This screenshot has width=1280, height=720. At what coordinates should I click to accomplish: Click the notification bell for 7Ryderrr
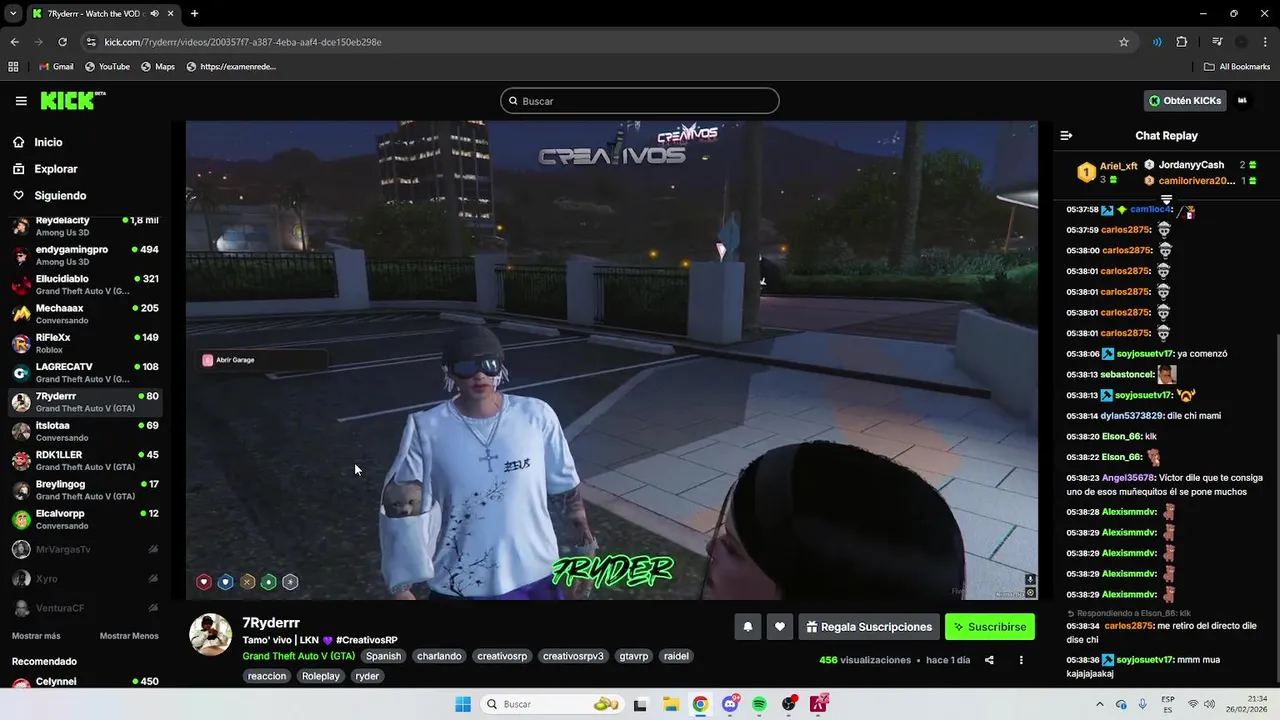[x=747, y=627]
